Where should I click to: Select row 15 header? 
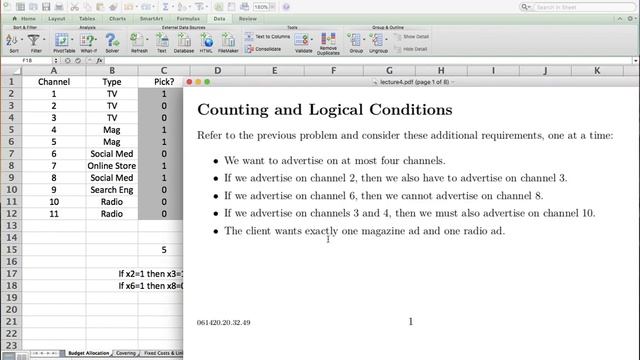11,250
